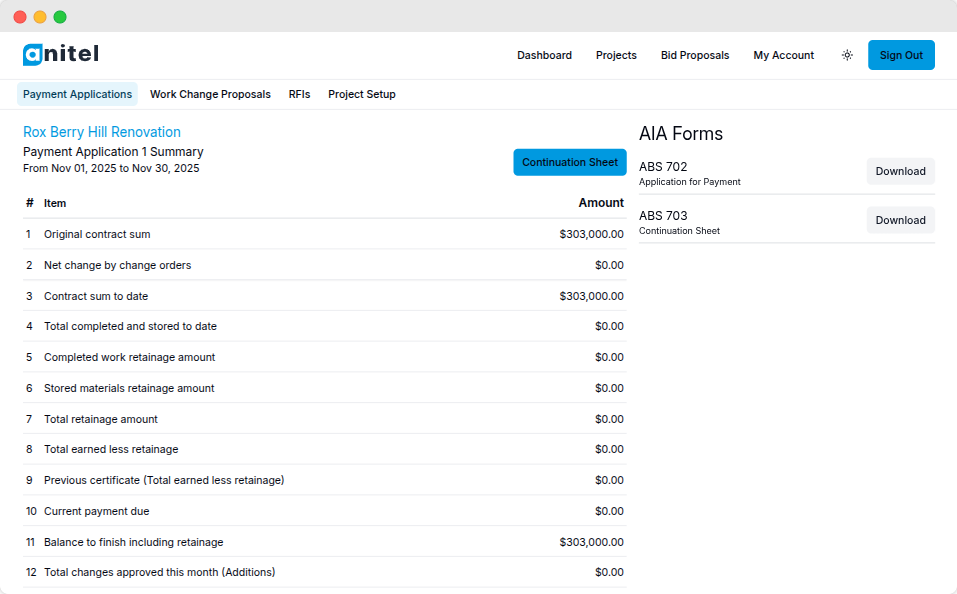Image resolution: width=957 pixels, height=594 pixels.
Task: Click the Sign Out button
Action: pyautogui.click(x=901, y=55)
